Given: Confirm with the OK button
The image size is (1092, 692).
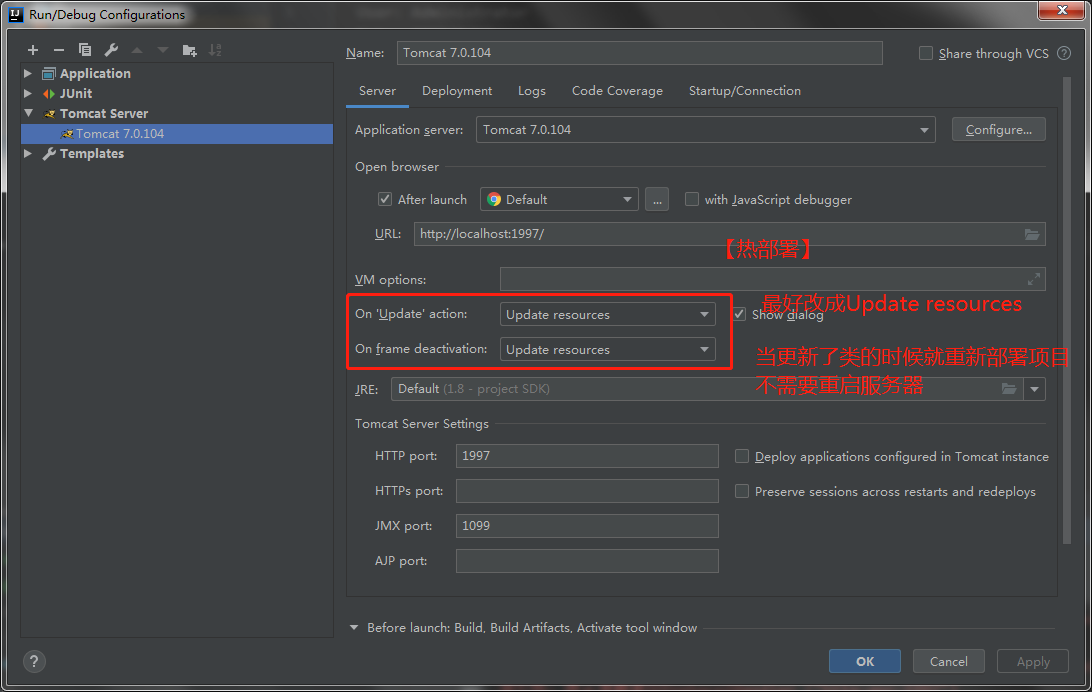Looking at the screenshot, I should [x=864, y=661].
